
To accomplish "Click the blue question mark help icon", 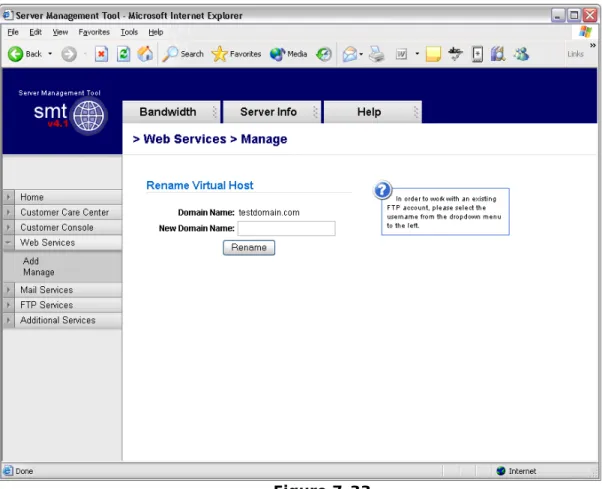I will 382,190.
